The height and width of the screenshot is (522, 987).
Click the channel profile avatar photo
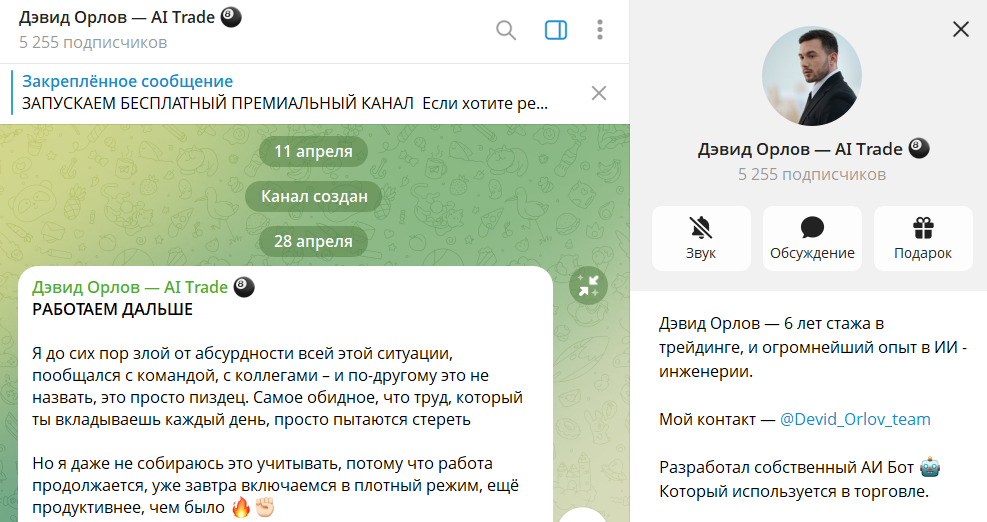[x=811, y=76]
